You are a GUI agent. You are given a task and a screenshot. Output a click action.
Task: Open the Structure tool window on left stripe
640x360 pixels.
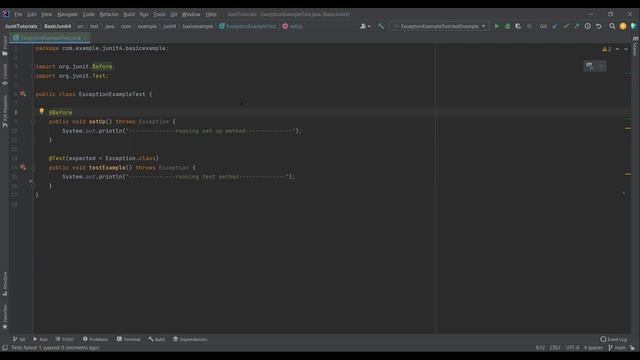tap(5, 284)
